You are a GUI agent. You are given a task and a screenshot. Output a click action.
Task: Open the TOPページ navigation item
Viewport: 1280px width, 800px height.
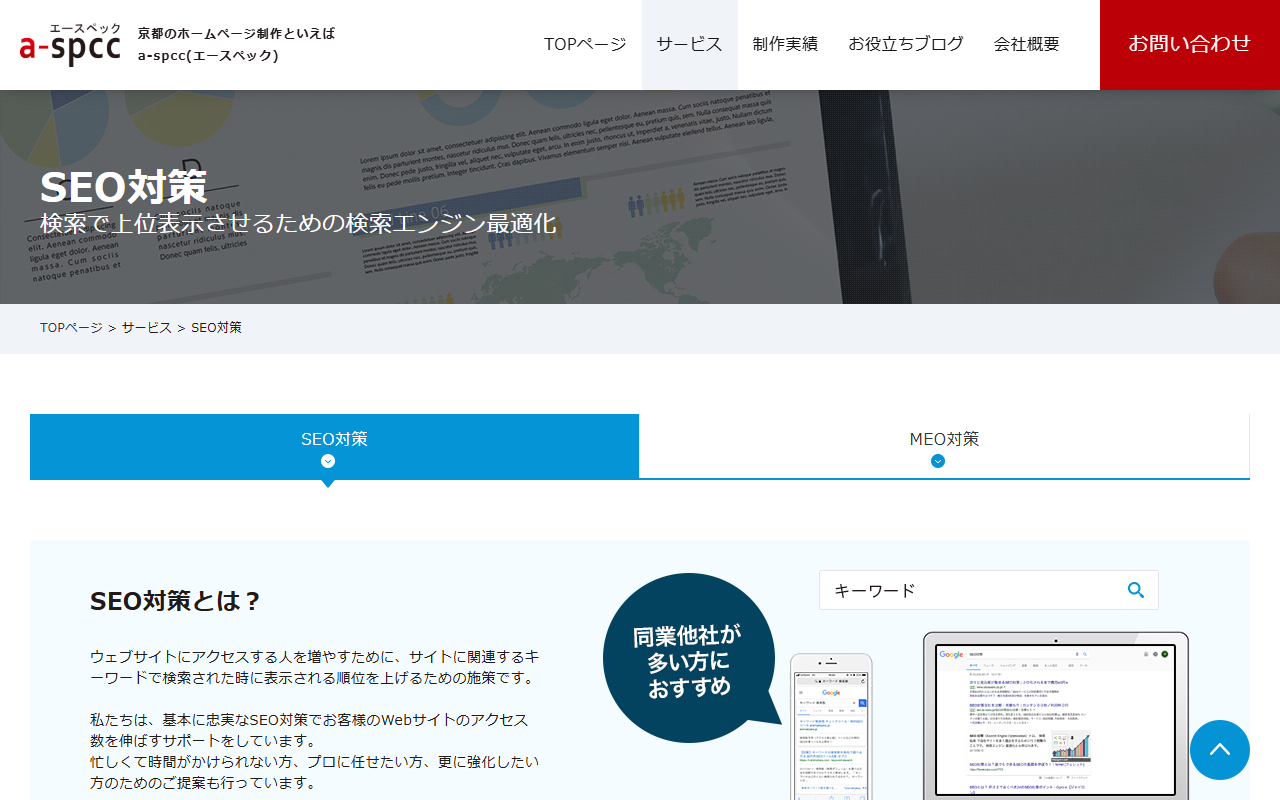click(x=585, y=44)
